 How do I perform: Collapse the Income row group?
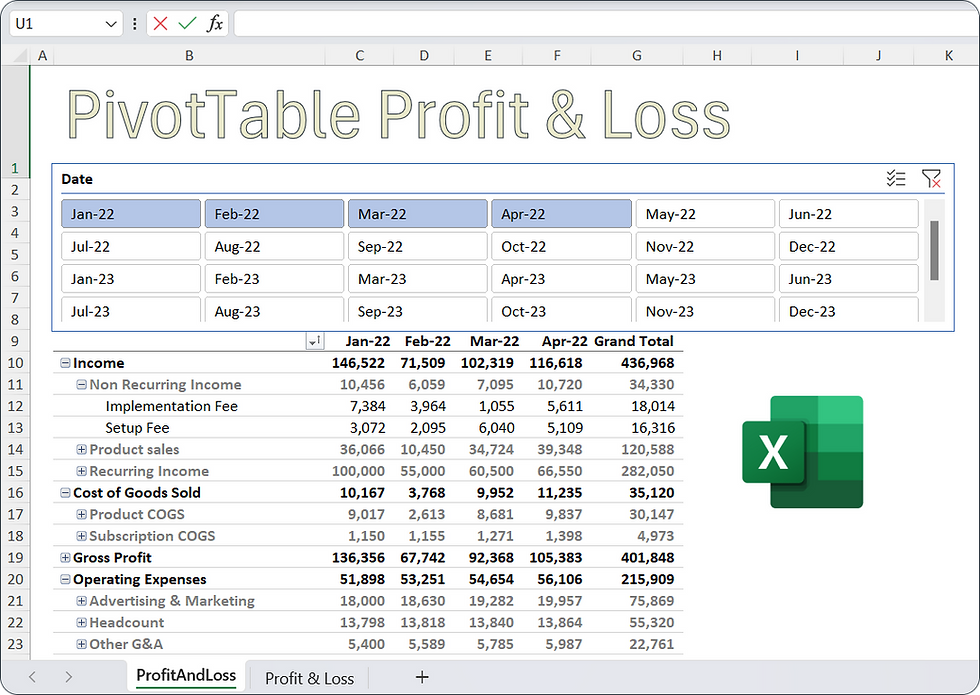click(64, 363)
